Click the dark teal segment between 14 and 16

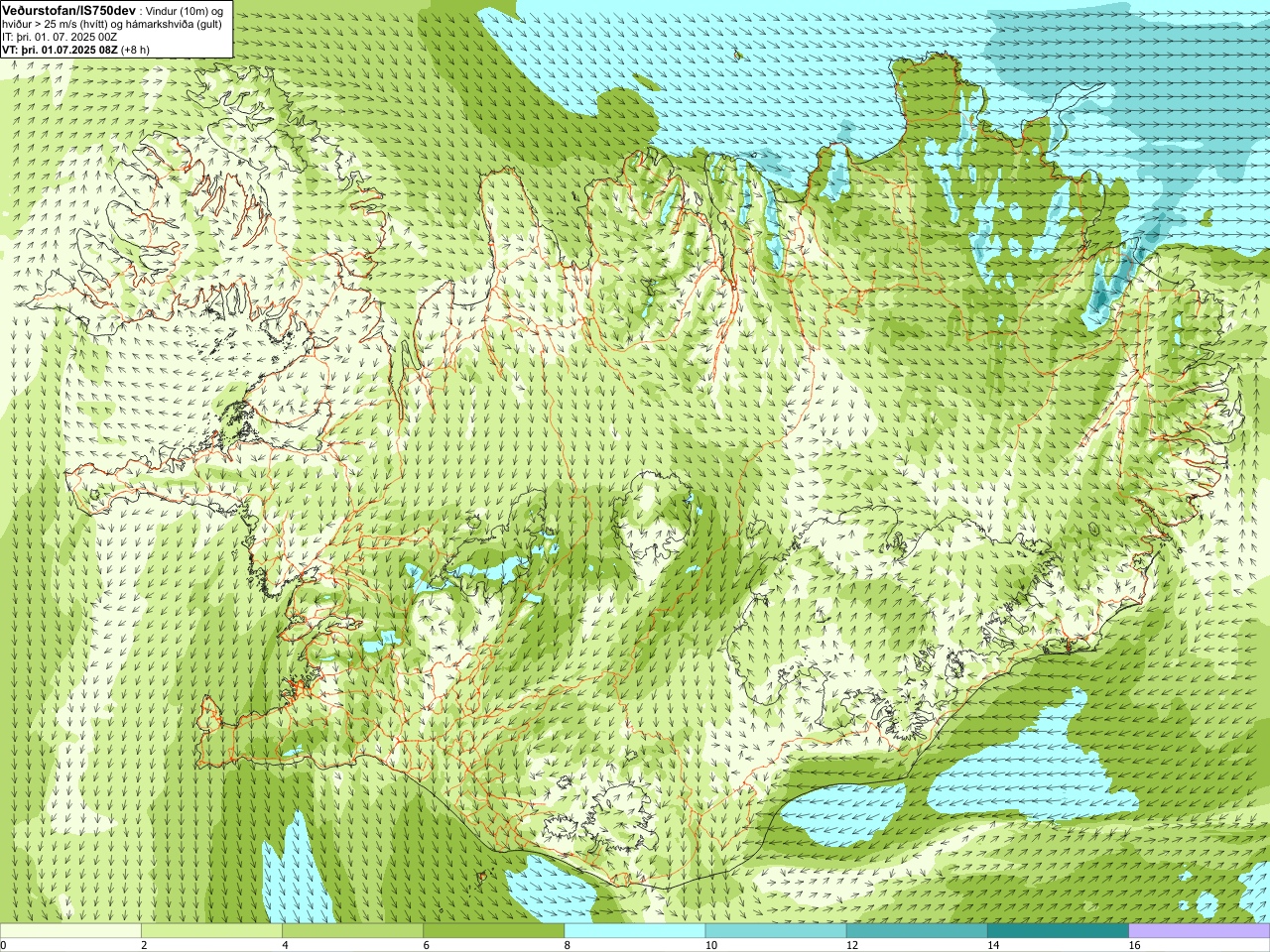[1058, 931]
